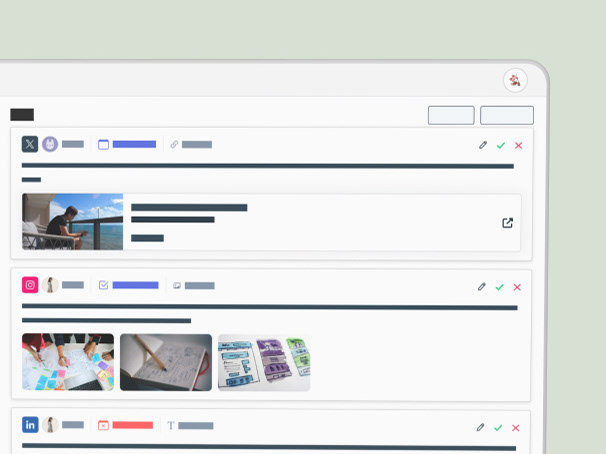Click the LinkedIn network icon
606x454 pixels.
pos(30,425)
